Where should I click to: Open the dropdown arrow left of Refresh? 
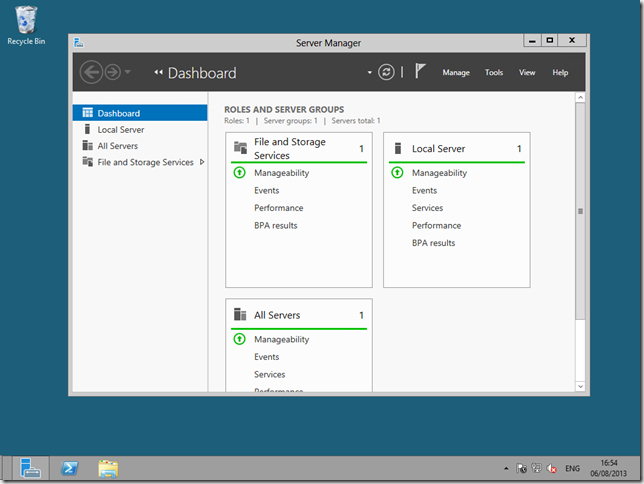(369, 72)
